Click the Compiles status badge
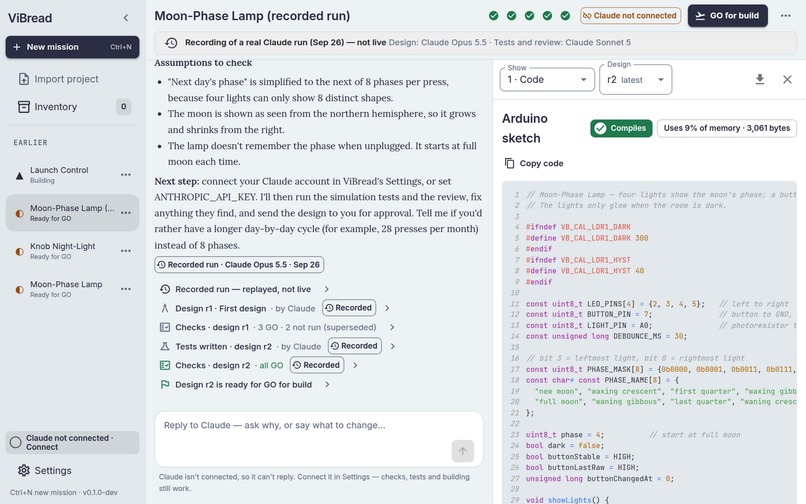The image size is (806, 504). (x=621, y=128)
